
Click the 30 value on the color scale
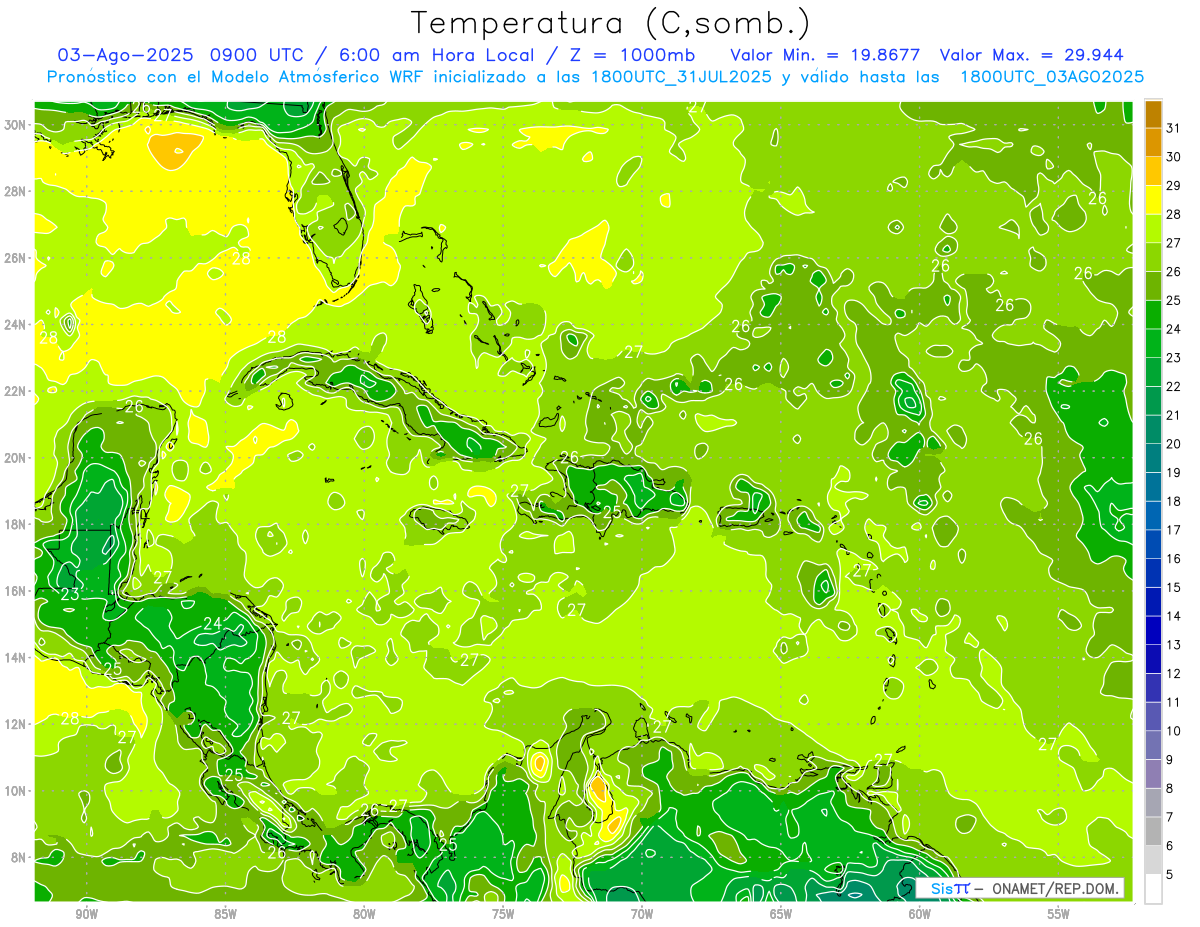1174,157
